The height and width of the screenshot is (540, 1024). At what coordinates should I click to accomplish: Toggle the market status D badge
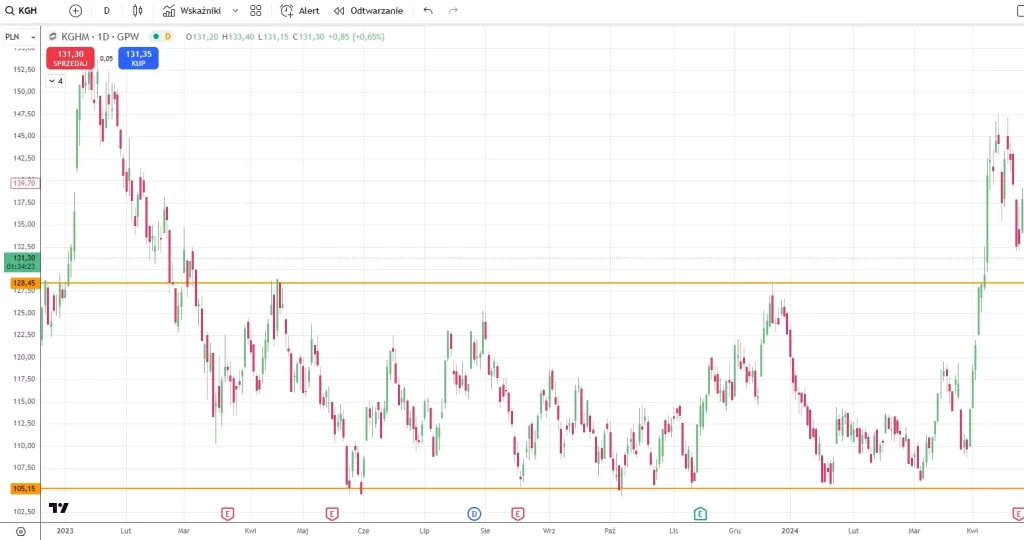click(x=168, y=36)
